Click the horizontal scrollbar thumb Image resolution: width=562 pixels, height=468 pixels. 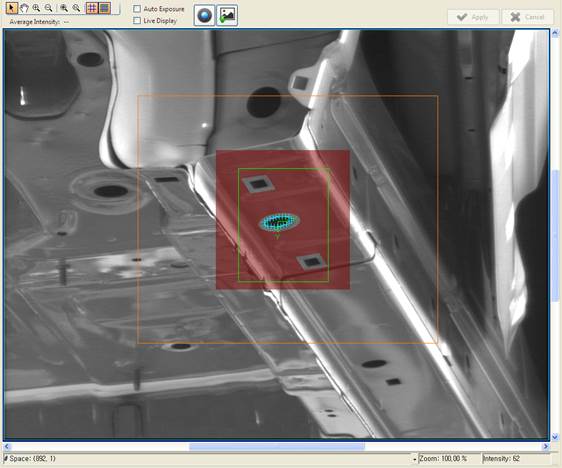pos(277,446)
